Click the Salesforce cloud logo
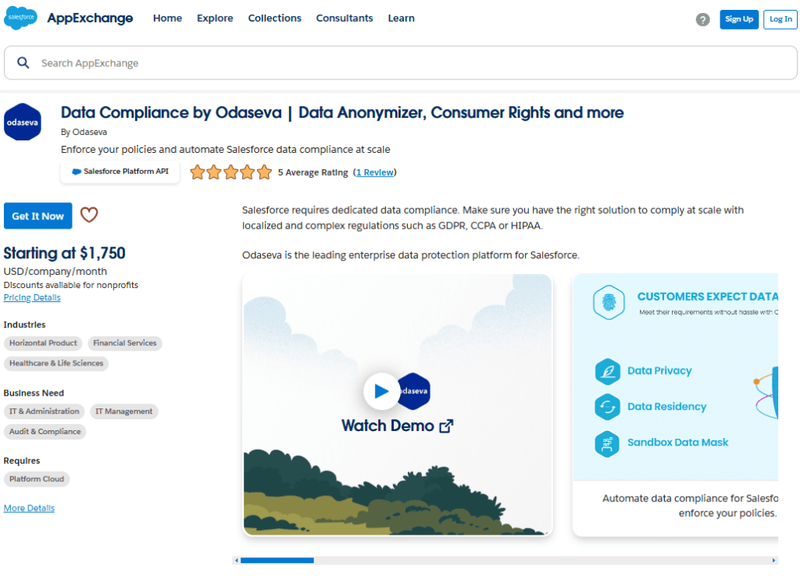 point(20,18)
